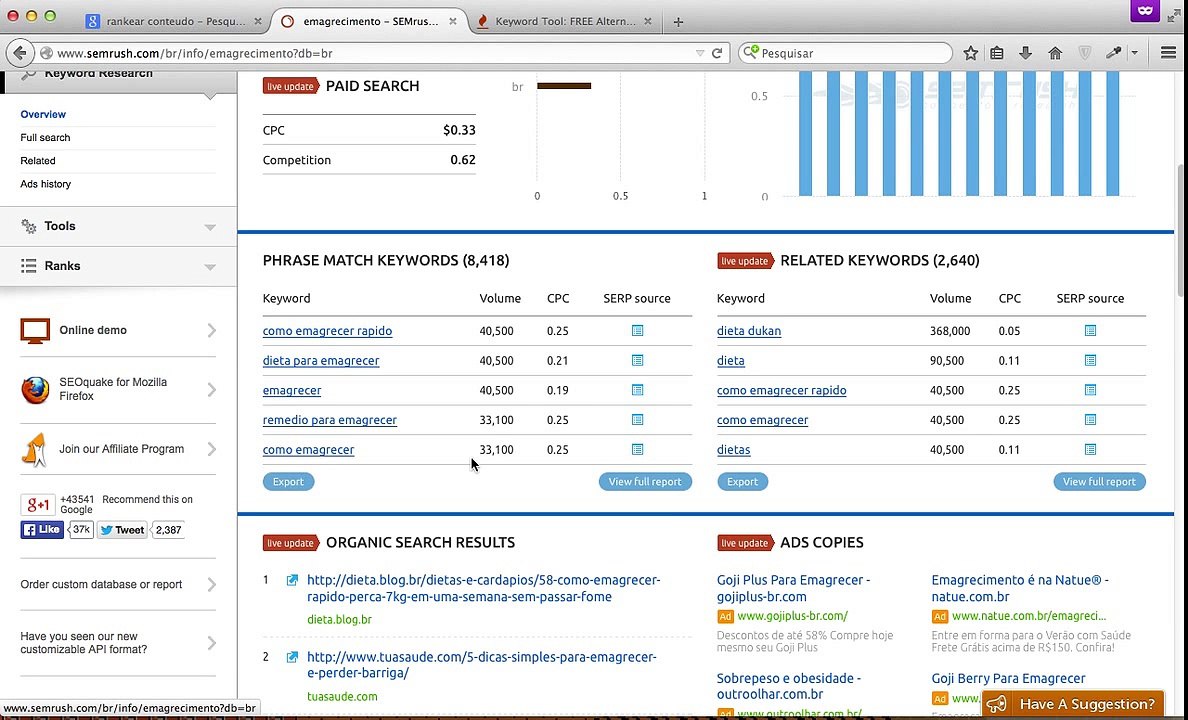Screen dimensions: 1188x720
Task: Open the tuasaude.com organic result link
Action: point(481,665)
